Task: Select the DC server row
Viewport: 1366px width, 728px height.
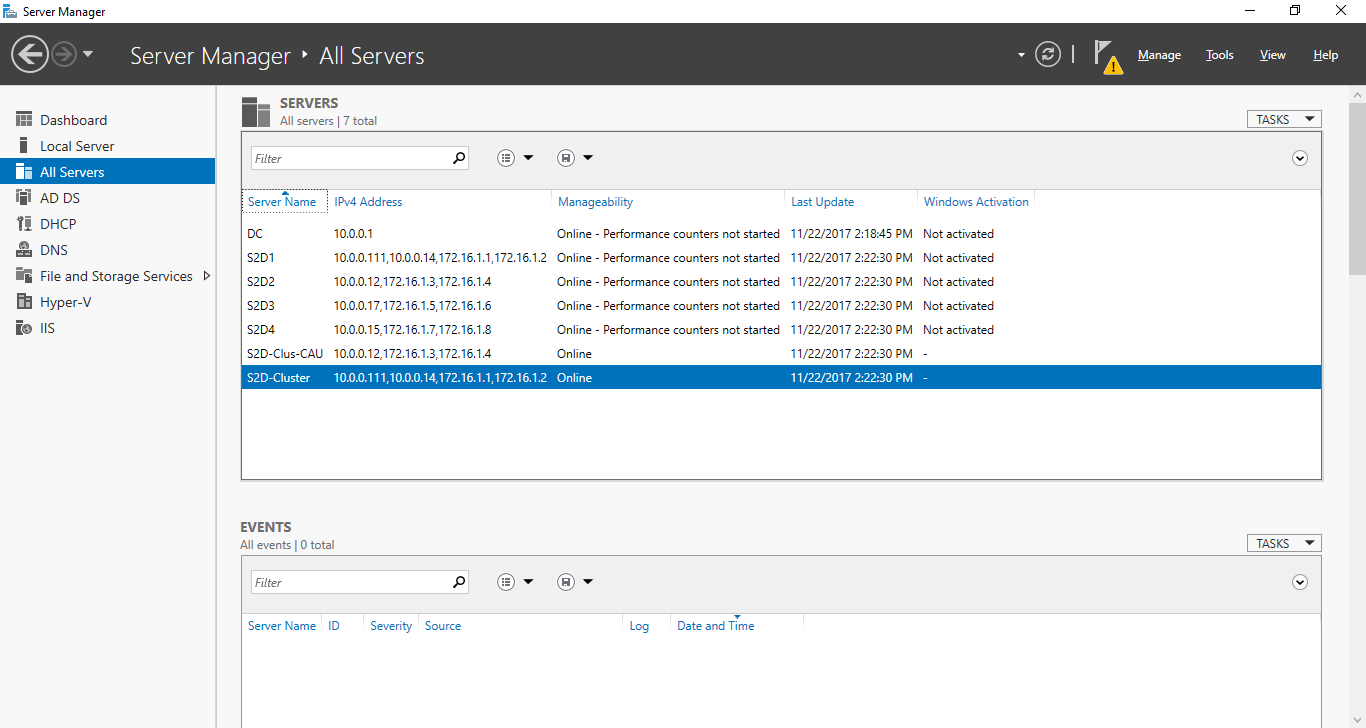Action: click(781, 234)
